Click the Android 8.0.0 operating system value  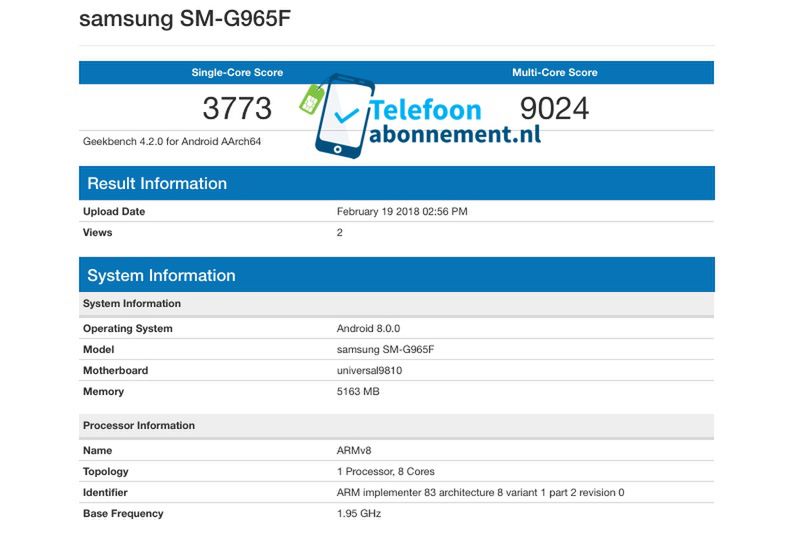tap(368, 328)
